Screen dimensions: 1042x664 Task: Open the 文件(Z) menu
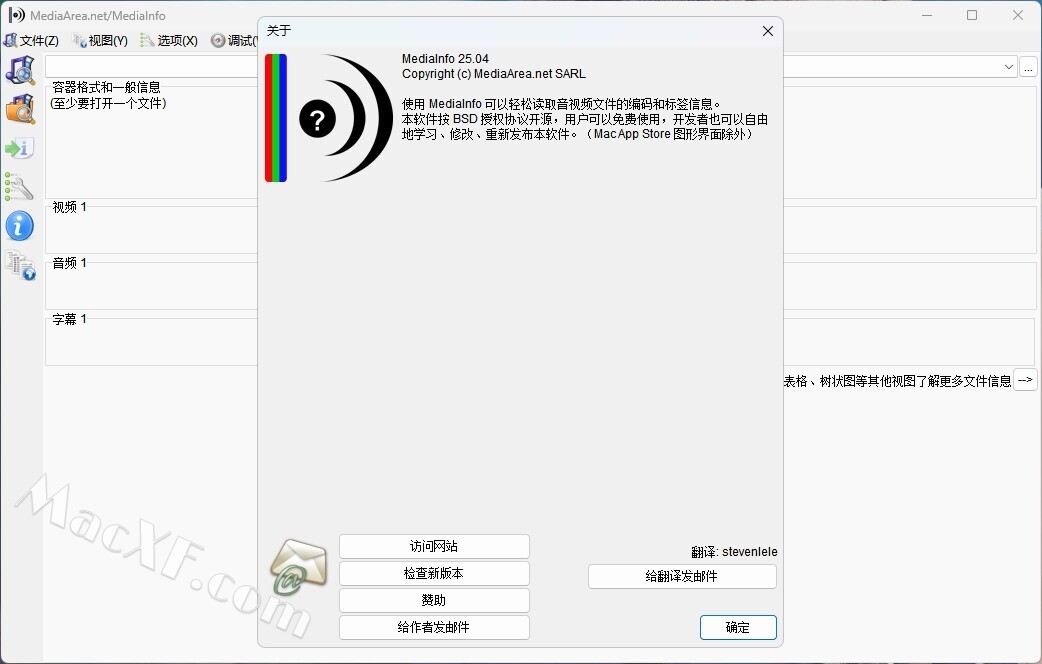point(32,41)
